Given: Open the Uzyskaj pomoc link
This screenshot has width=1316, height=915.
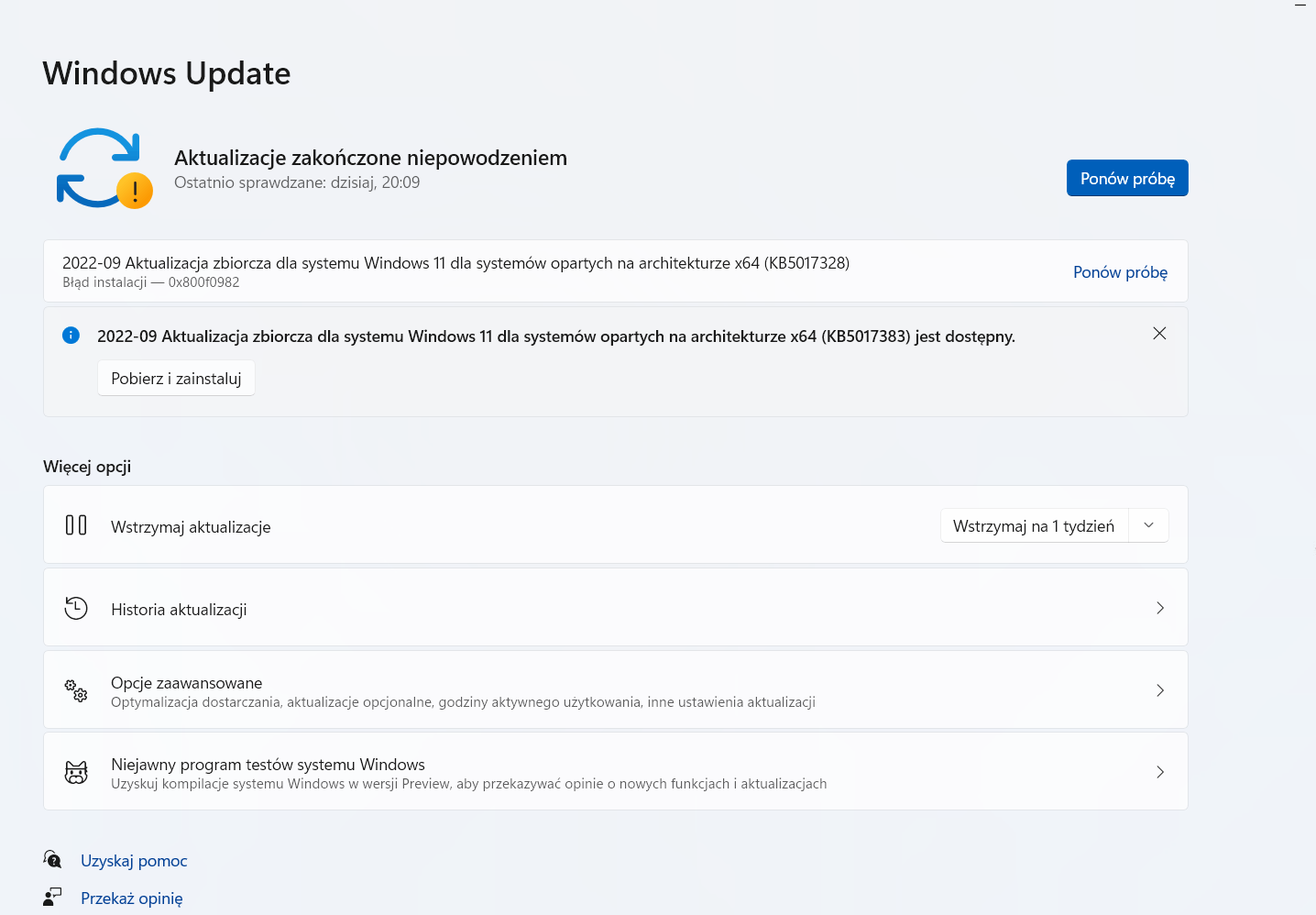Looking at the screenshot, I should coord(134,861).
